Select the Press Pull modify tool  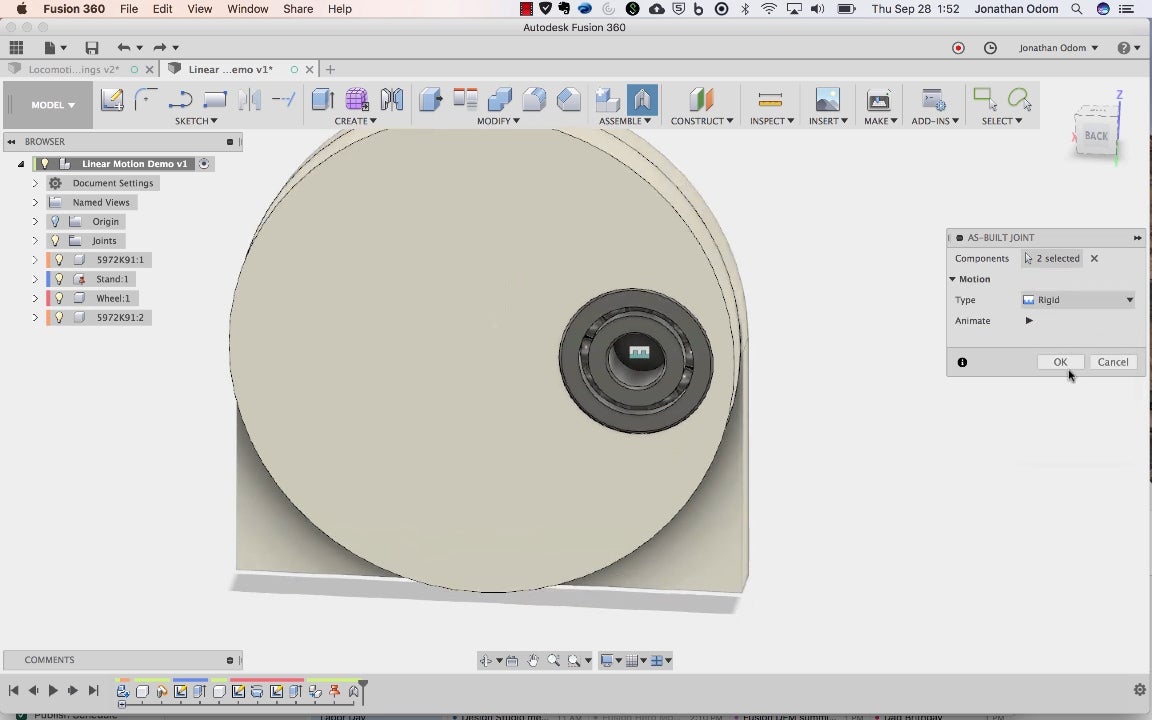pos(431,99)
